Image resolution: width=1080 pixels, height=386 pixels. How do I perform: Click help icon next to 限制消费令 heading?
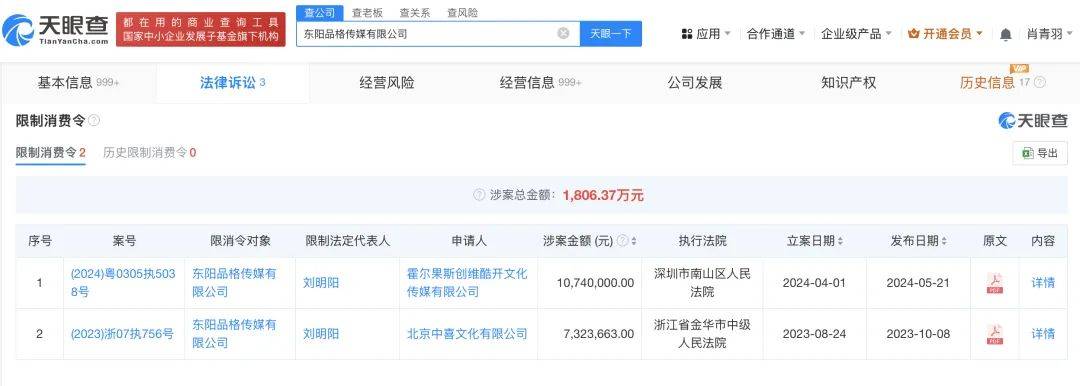click(x=94, y=121)
